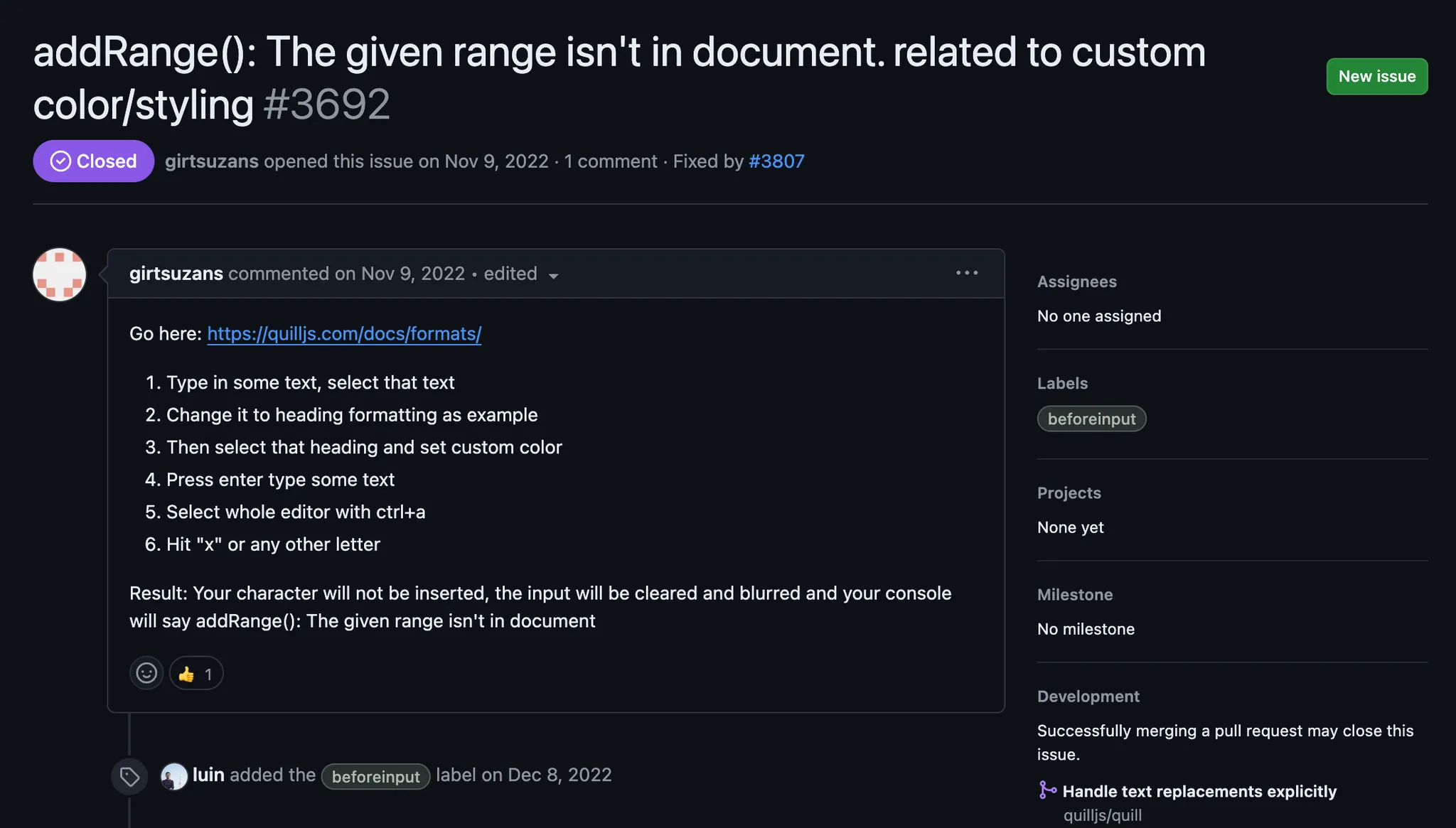Click the smiley add-reaction icon
1456x828 pixels.
point(146,673)
